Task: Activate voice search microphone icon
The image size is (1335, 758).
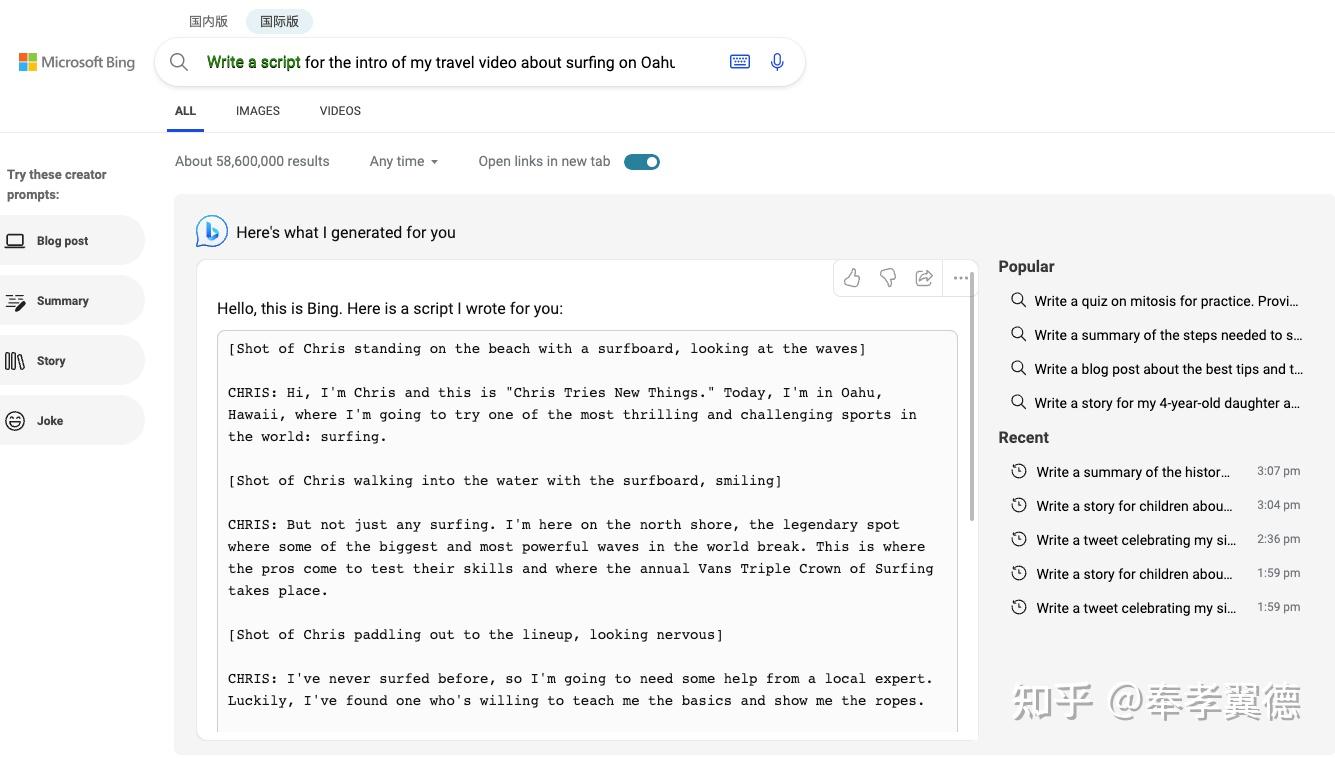Action: pos(777,62)
